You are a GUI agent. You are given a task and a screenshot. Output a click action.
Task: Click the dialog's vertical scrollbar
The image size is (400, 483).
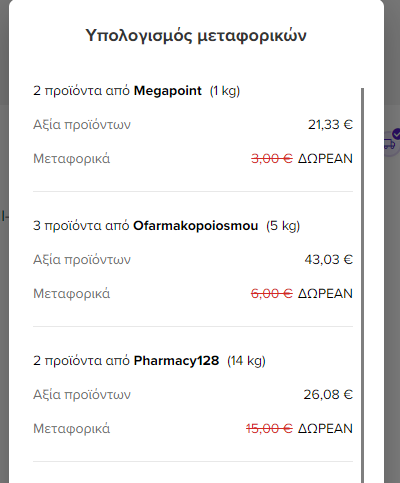point(362,285)
